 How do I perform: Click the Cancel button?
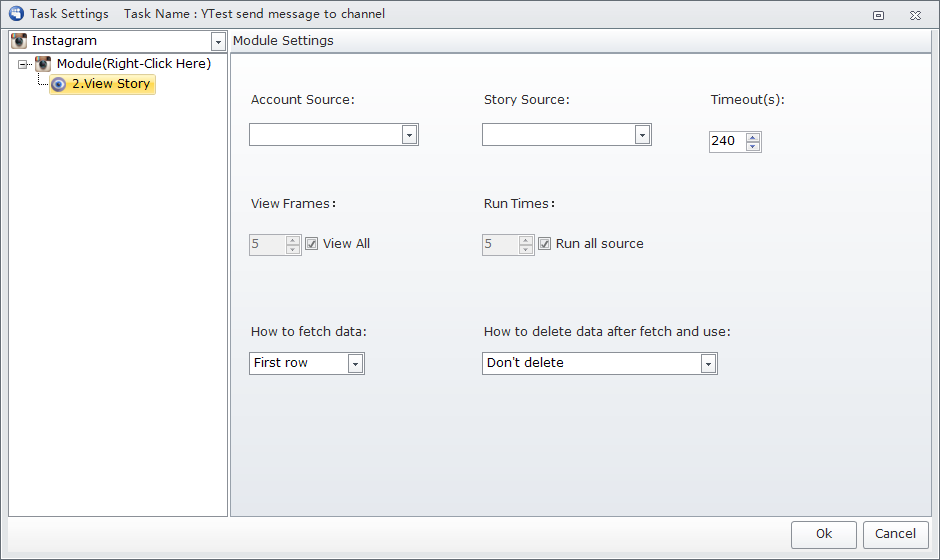(x=896, y=534)
